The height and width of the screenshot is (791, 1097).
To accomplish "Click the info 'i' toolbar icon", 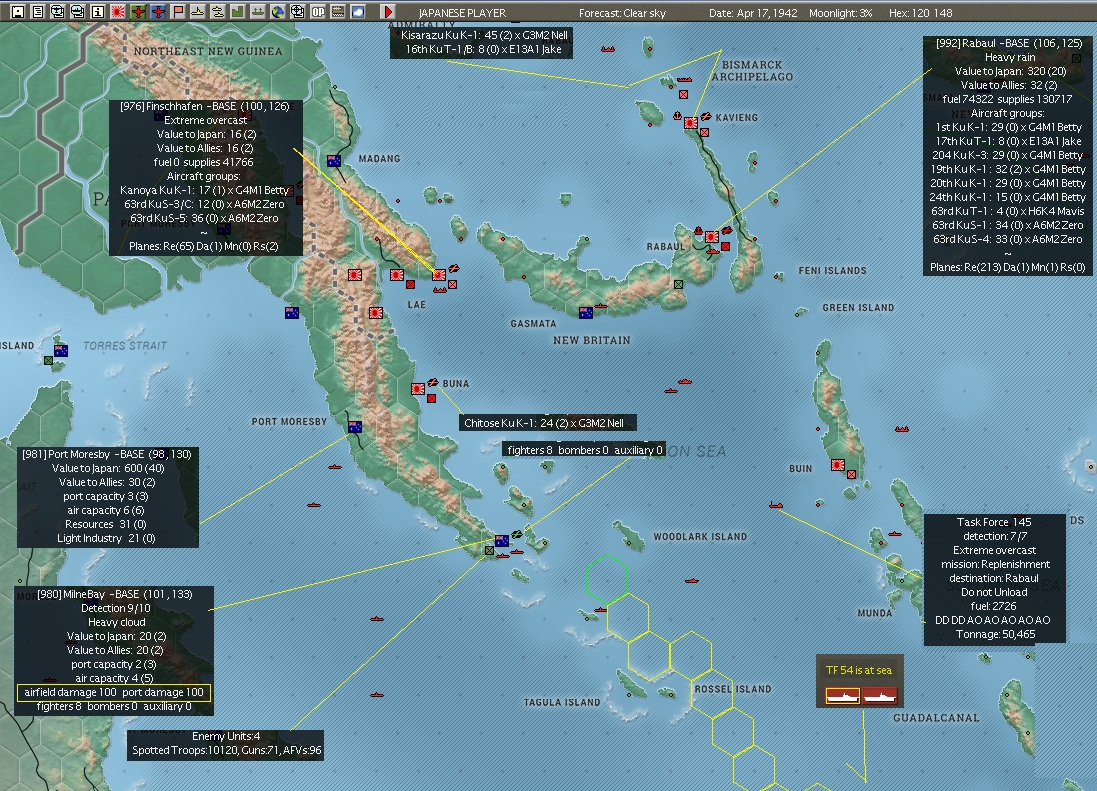I will point(98,12).
